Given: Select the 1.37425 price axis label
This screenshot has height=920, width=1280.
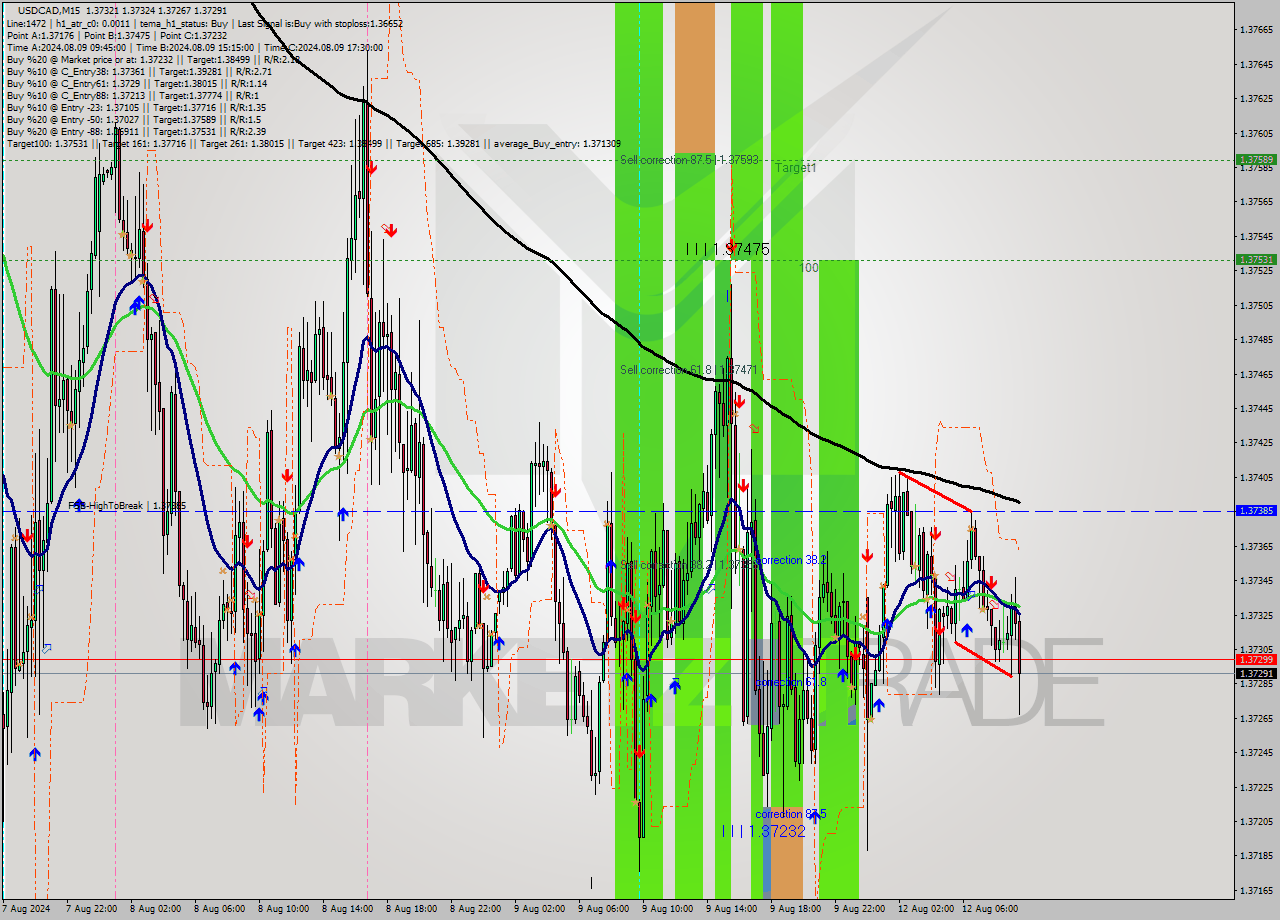Looking at the screenshot, I should pyautogui.click(x=1256, y=443).
